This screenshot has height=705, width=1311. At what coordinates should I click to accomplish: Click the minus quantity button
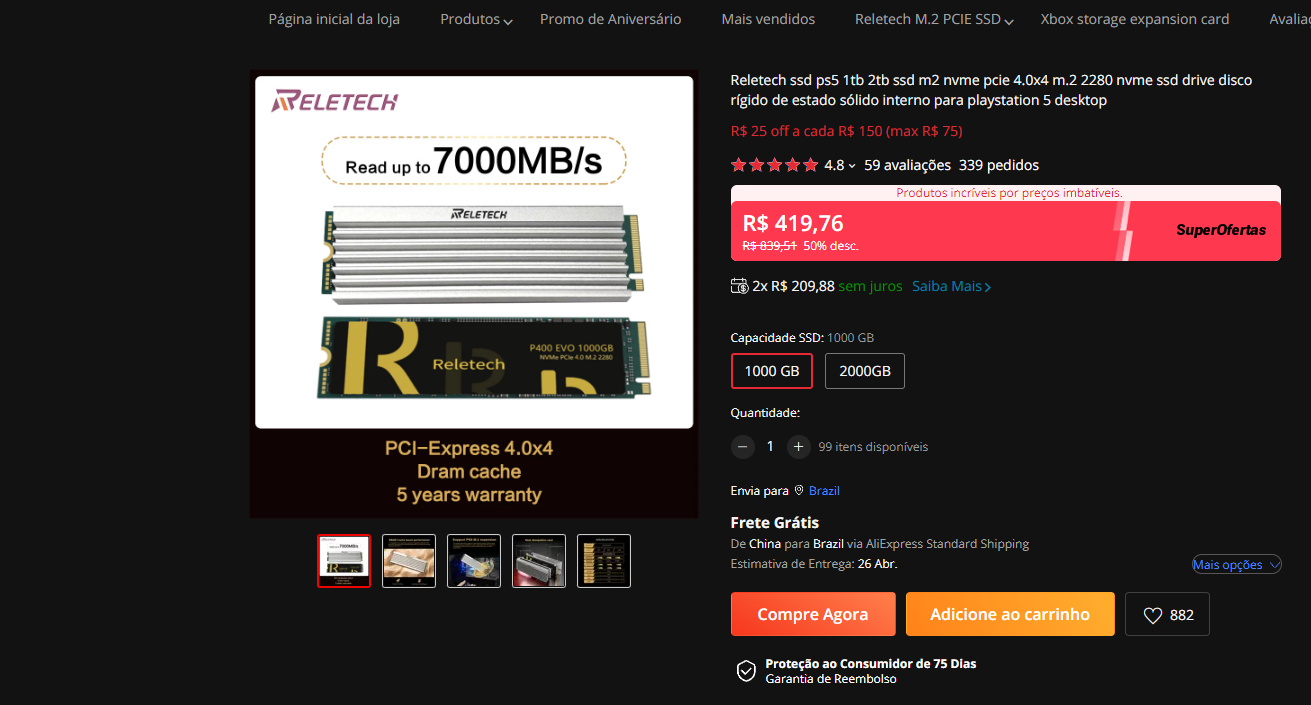(x=742, y=447)
